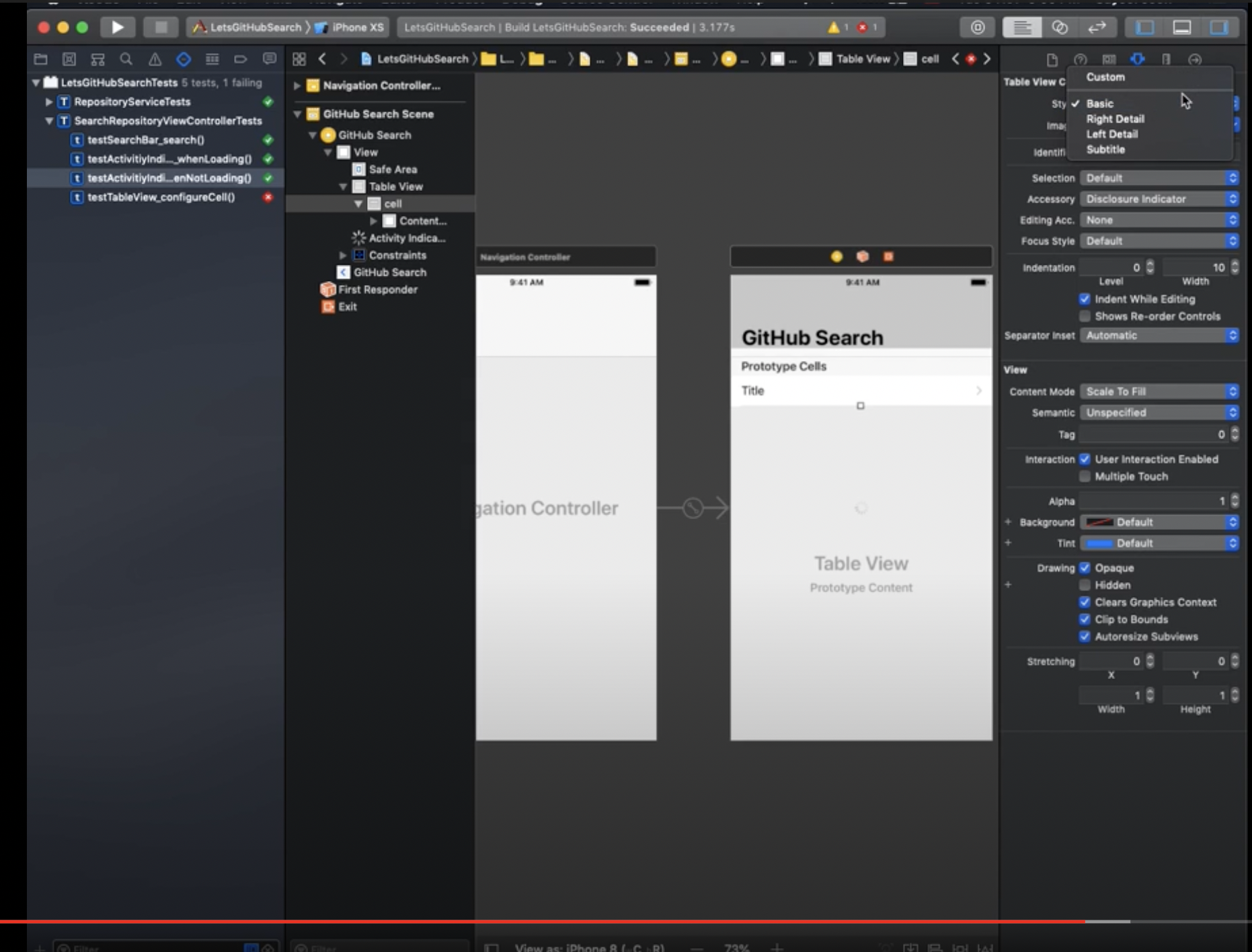Select Right Detail style option
Screen dimensions: 1252x952
1115,119
